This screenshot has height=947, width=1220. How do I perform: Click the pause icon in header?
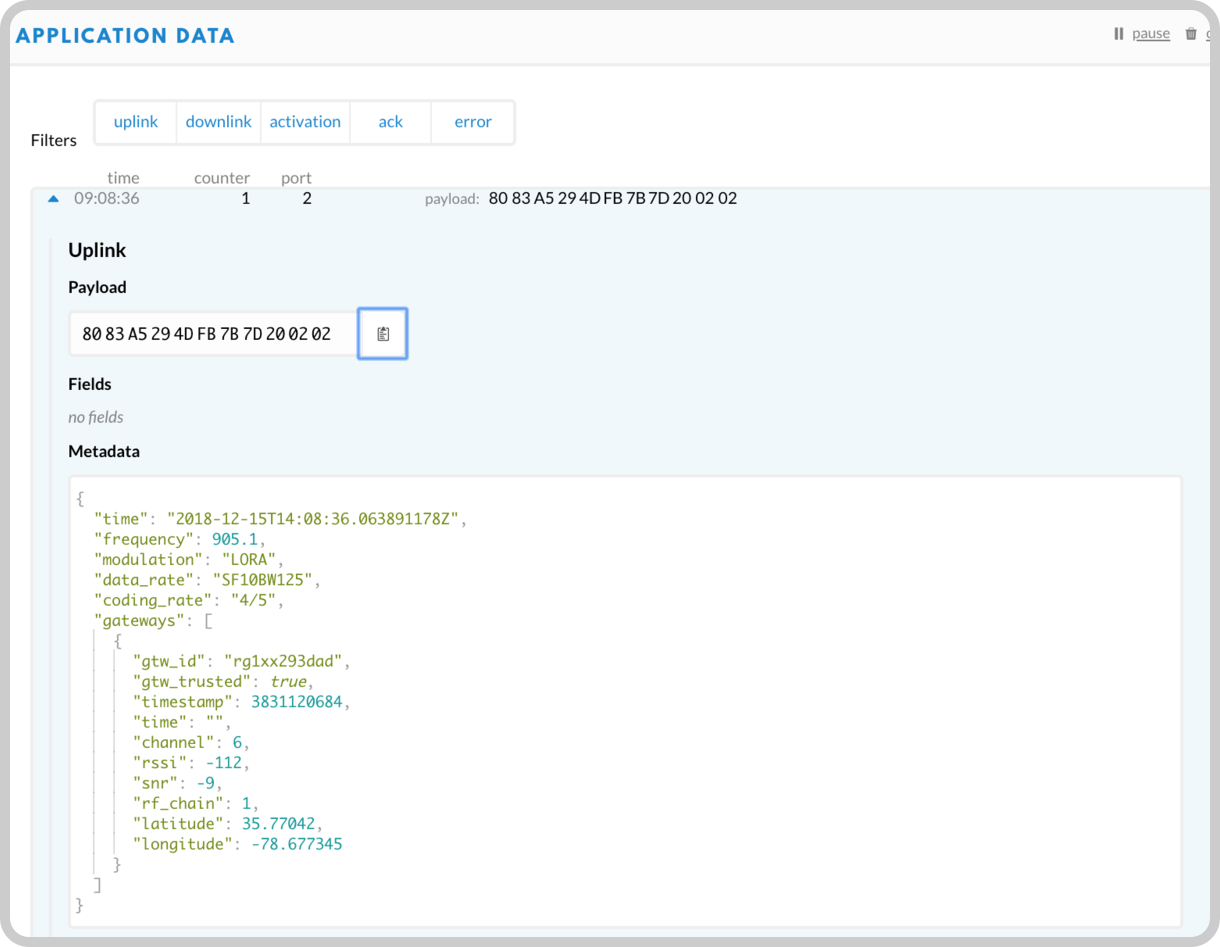point(1119,34)
